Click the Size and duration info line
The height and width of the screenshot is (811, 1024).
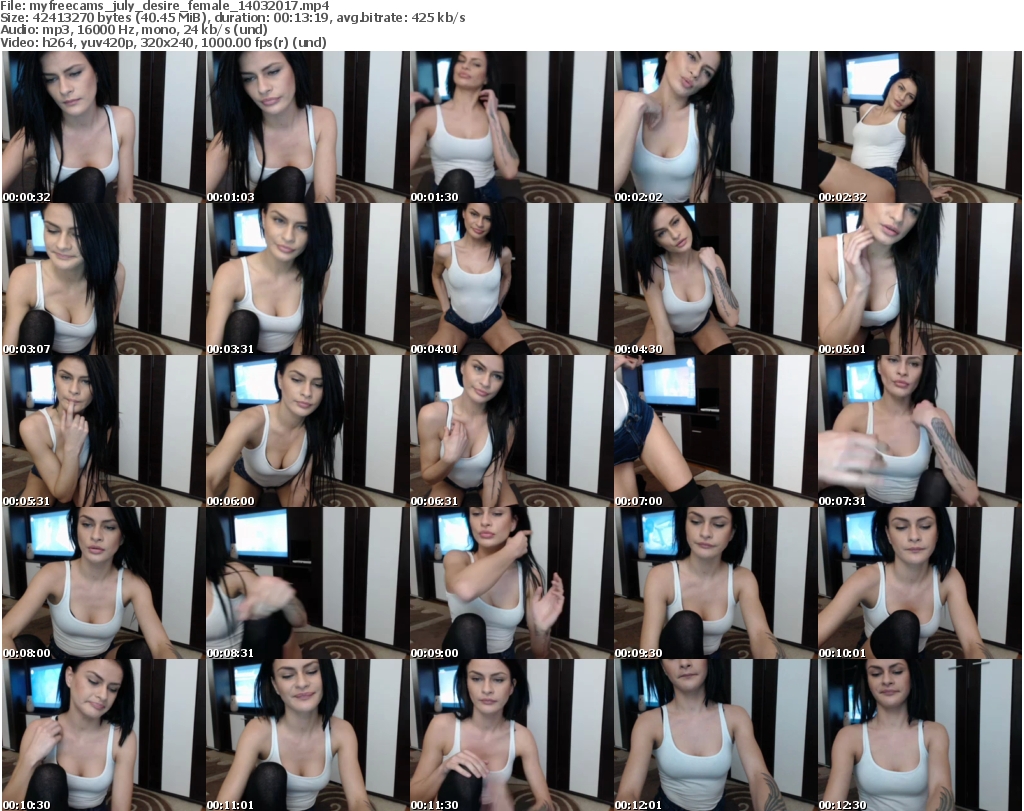coord(232,18)
